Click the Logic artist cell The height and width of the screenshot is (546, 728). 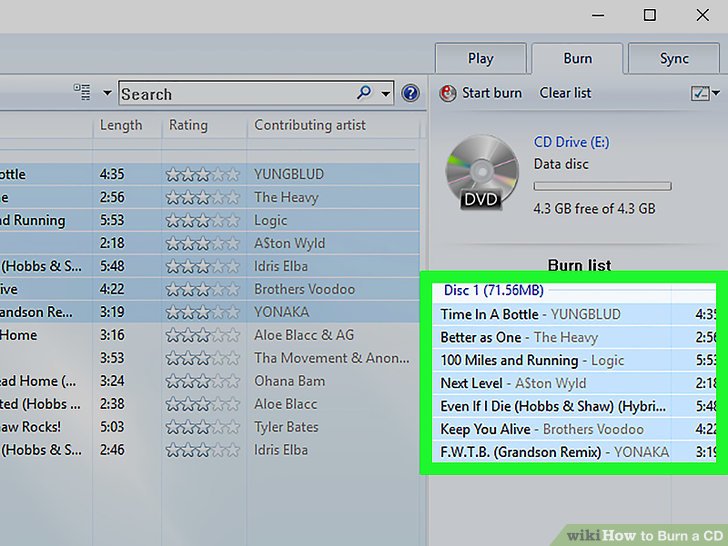[270, 221]
